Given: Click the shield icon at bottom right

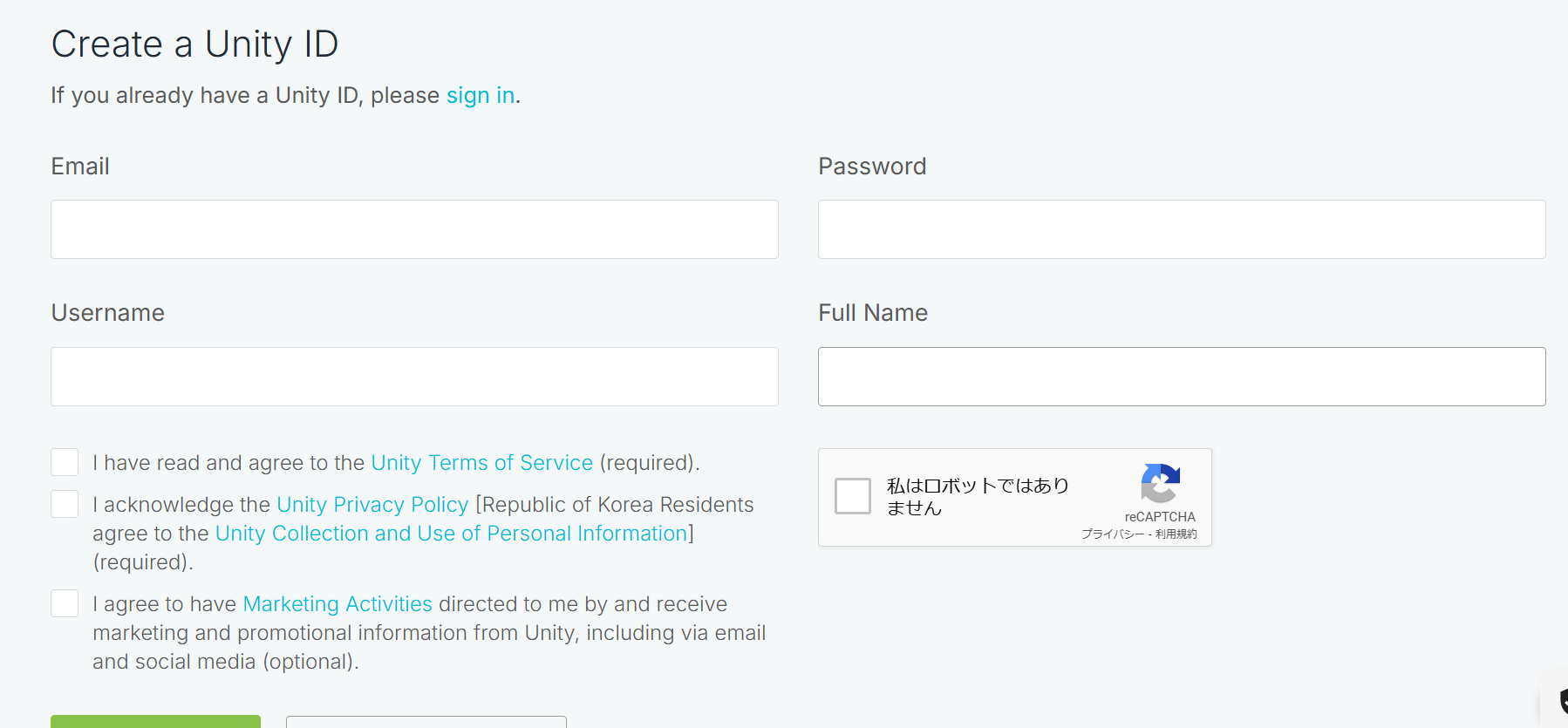Looking at the screenshot, I should 1562,703.
